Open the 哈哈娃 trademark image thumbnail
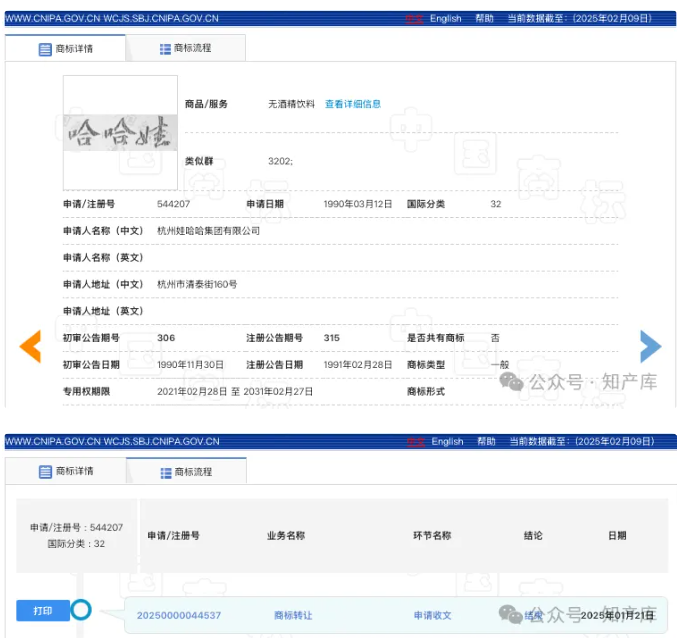Image resolution: width=677 pixels, height=638 pixels. 120,133
